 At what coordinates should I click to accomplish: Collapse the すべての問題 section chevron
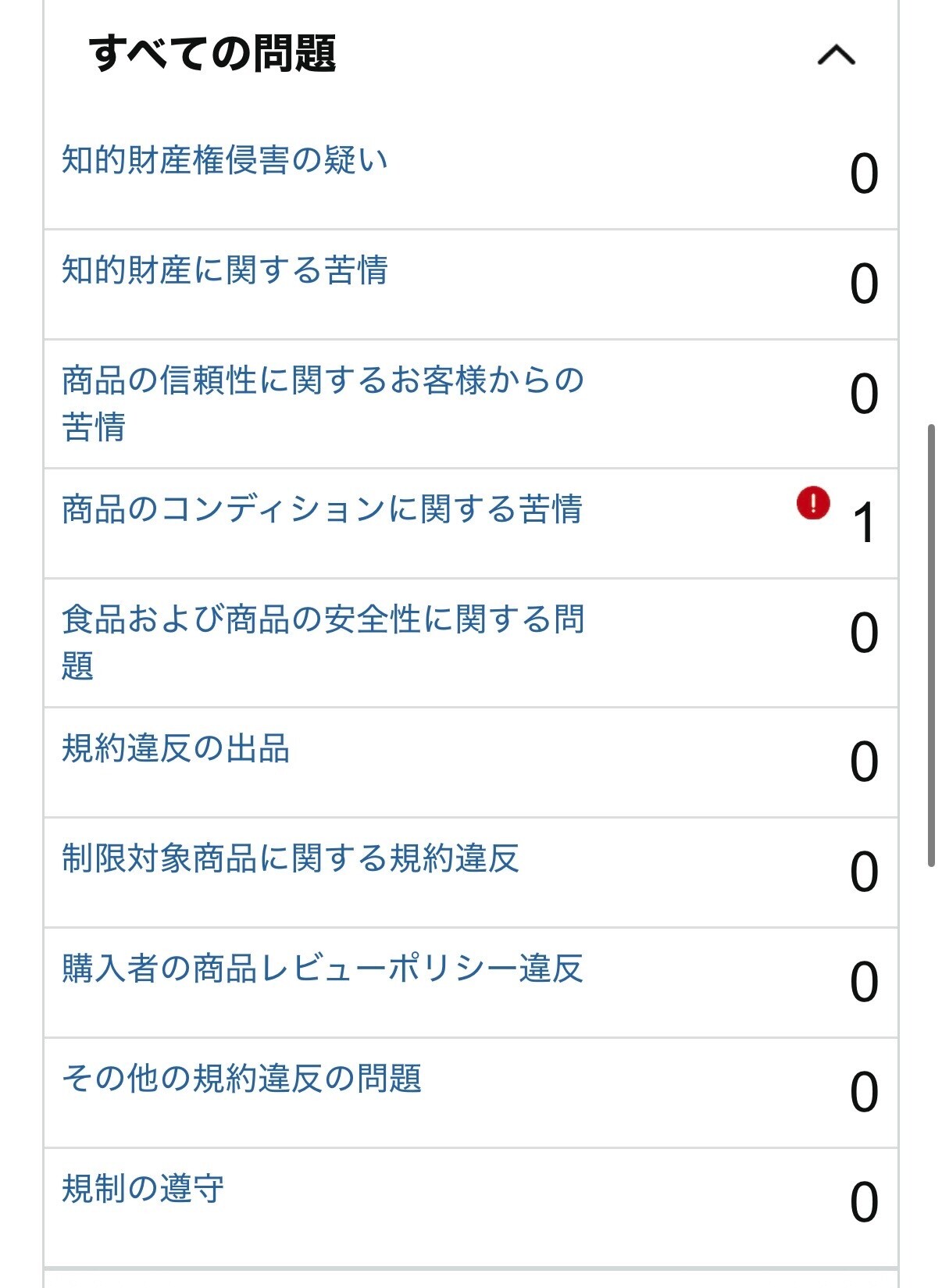(x=836, y=55)
